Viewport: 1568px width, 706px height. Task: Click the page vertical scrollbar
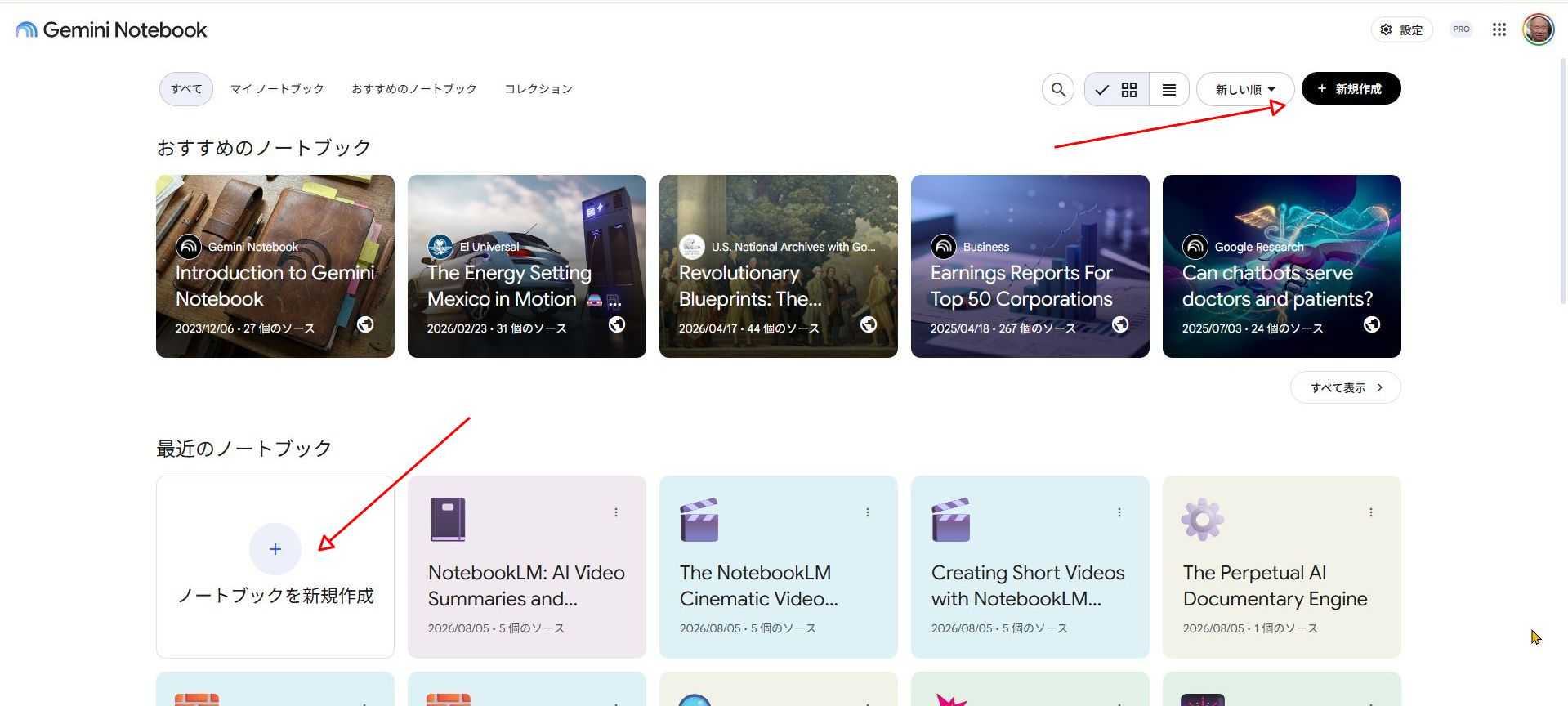pyautogui.click(x=1562, y=181)
